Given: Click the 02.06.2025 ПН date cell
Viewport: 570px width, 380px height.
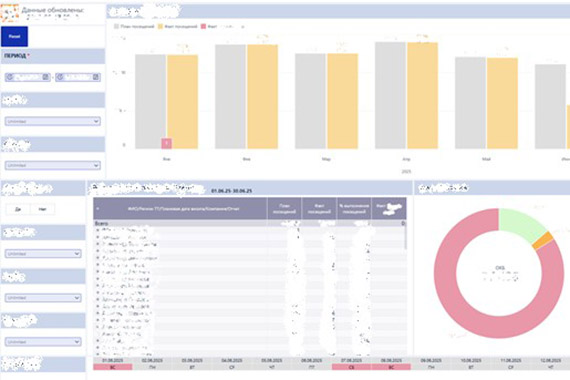Looking at the screenshot, I should tap(152, 364).
